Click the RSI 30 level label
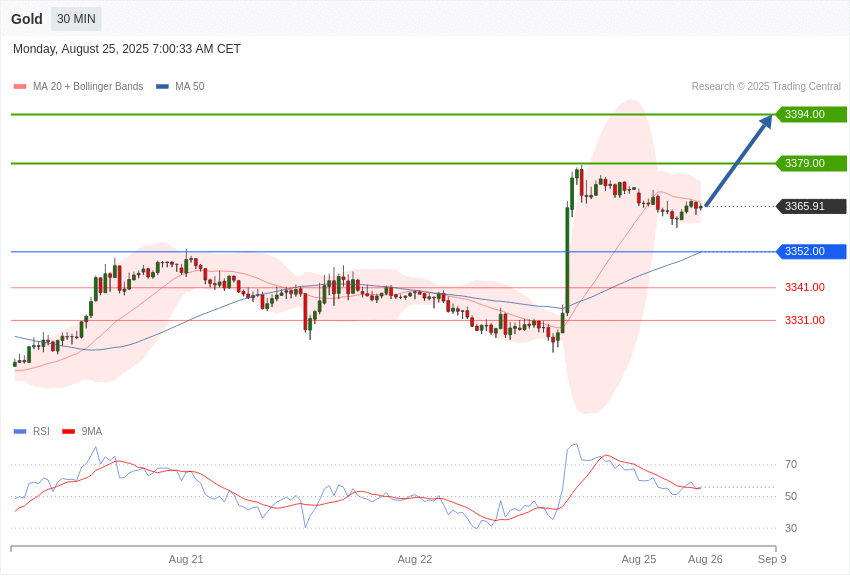The height and width of the screenshot is (576, 850). click(x=791, y=528)
